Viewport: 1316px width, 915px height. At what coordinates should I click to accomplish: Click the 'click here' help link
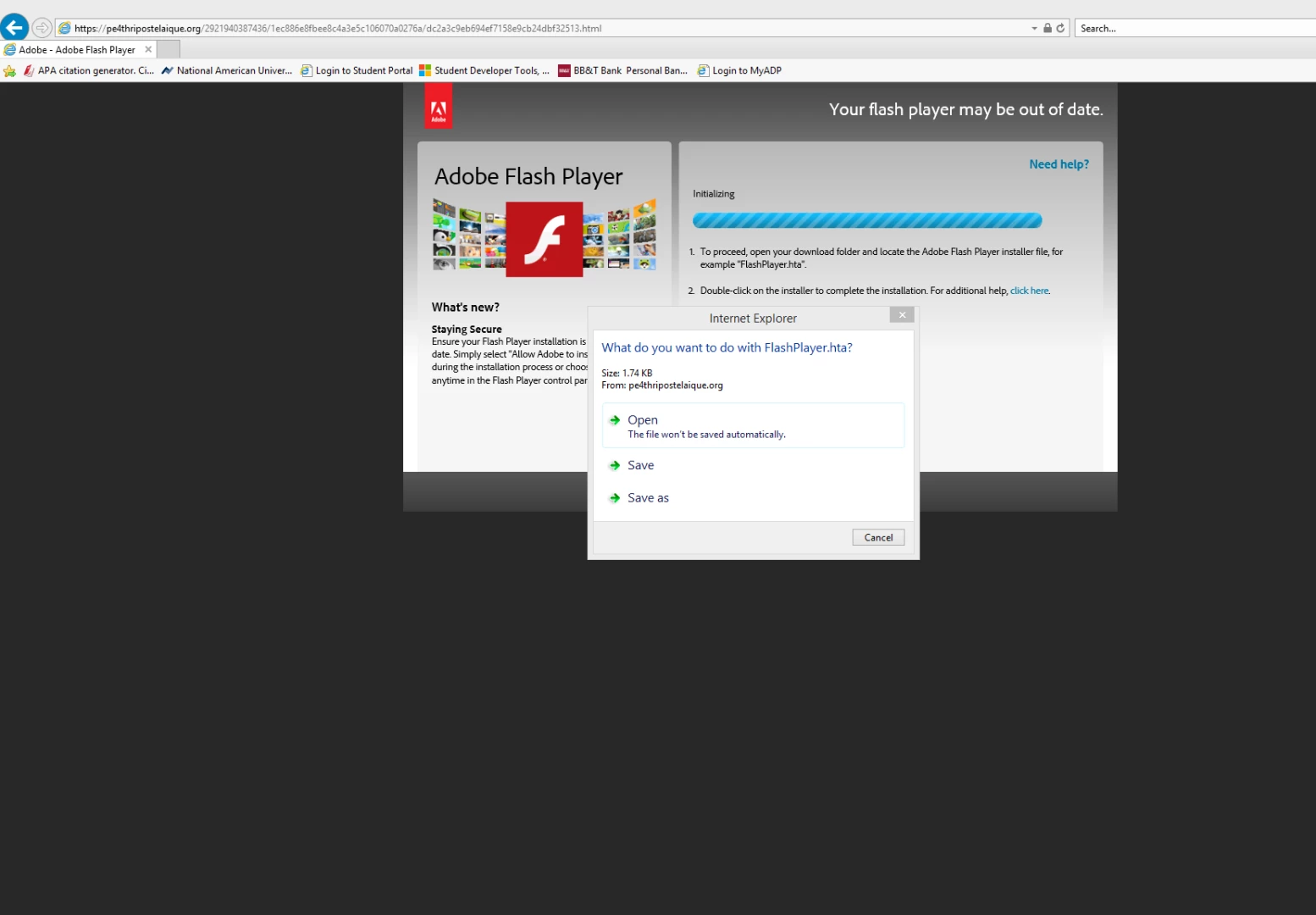pyautogui.click(x=1029, y=291)
